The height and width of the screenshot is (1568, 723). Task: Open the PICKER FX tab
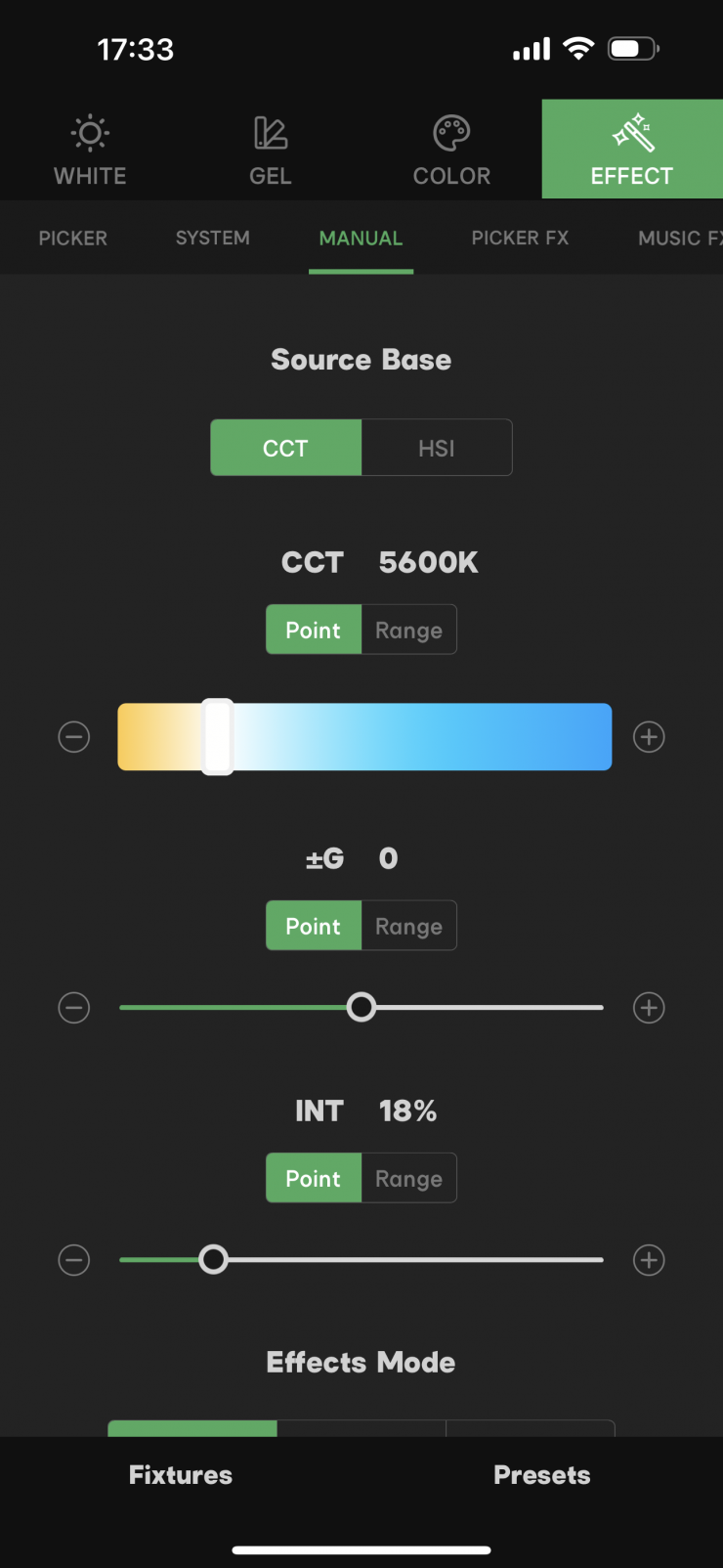tap(520, 239)
